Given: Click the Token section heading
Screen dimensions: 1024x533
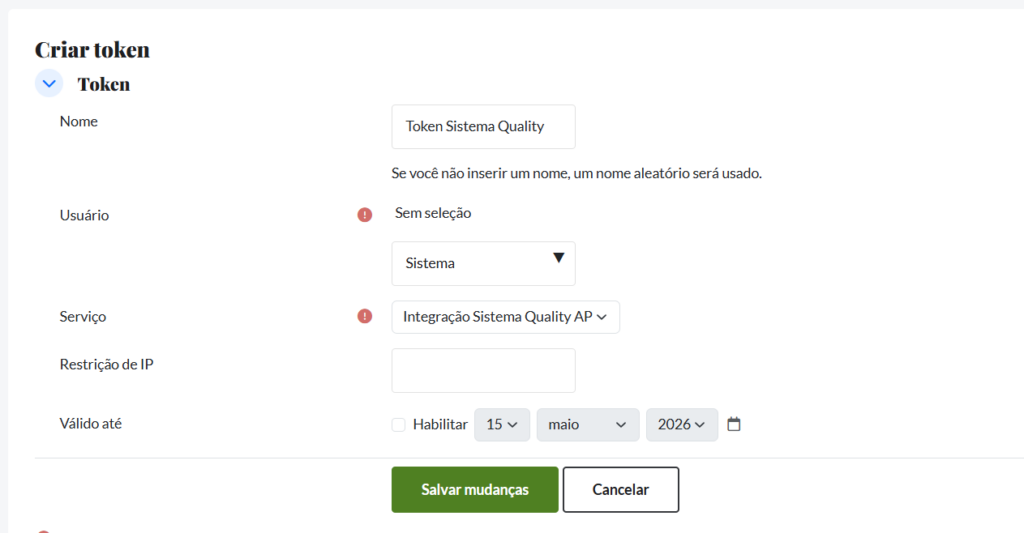Looking at the screenshot, I should [x=104, y=84].
